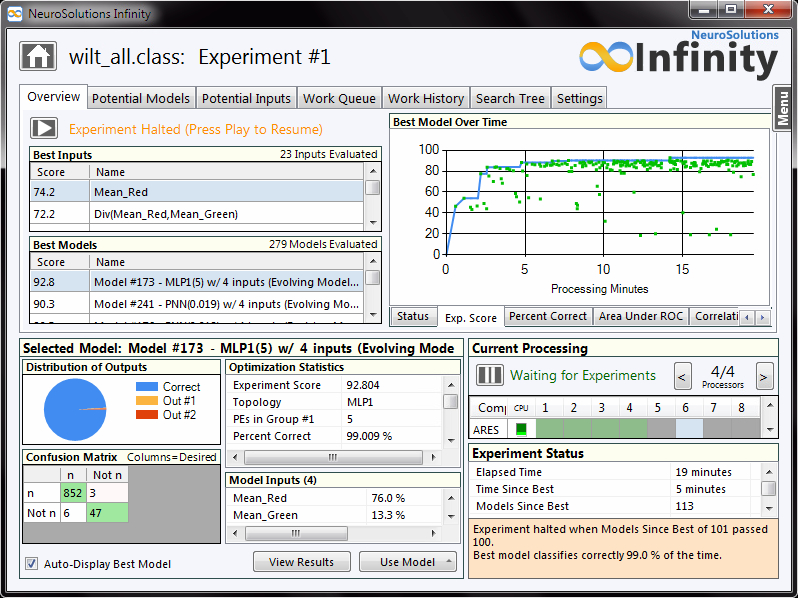
Task: Maximize the NeuroSolutions Infinity window
Action: click(x=731, y=10)
